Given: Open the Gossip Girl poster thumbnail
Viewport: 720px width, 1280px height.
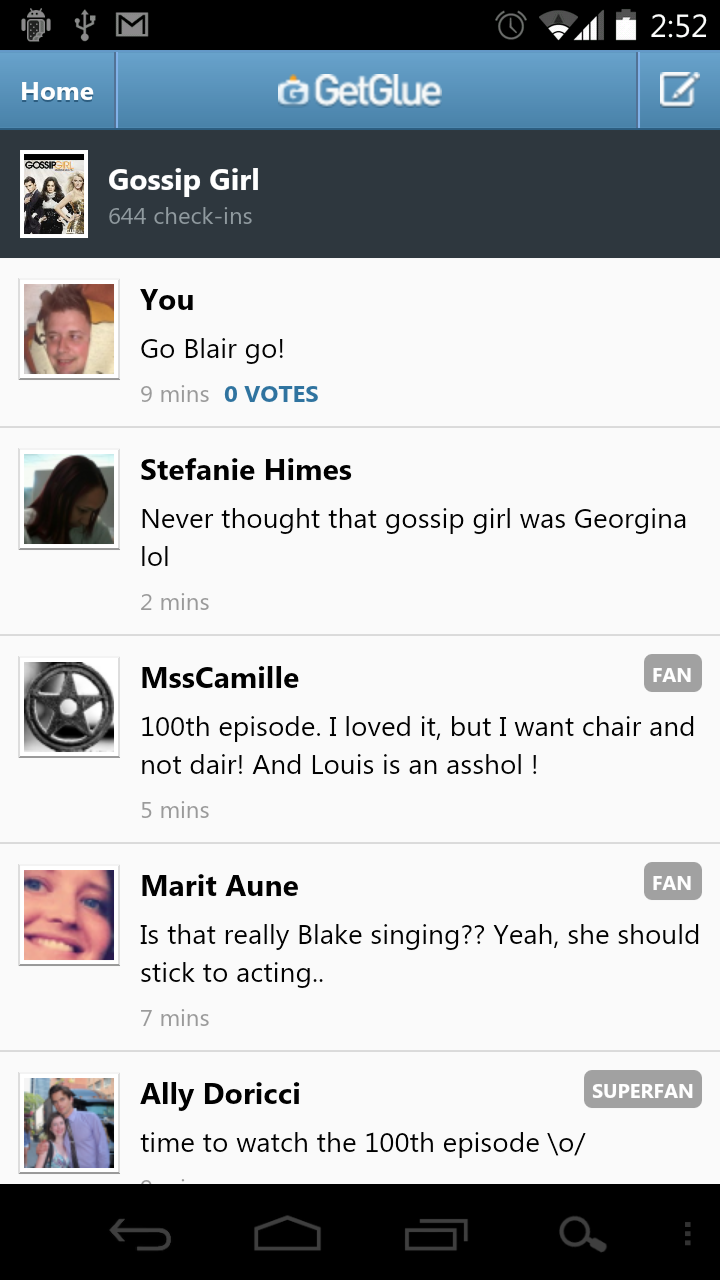Looking at the screenshot, I should tap(54, 194).
